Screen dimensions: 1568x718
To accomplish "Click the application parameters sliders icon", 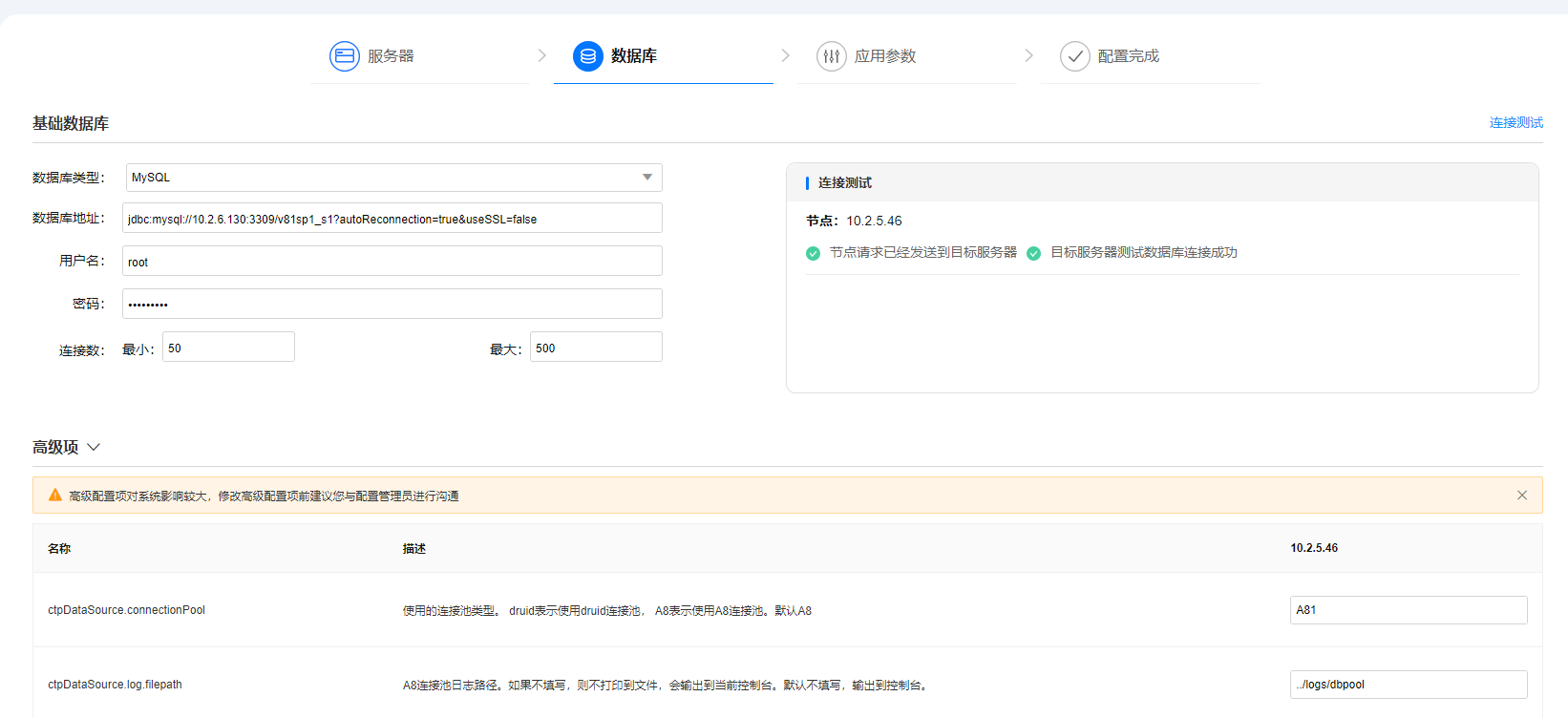I will click(x=831, y=56).
